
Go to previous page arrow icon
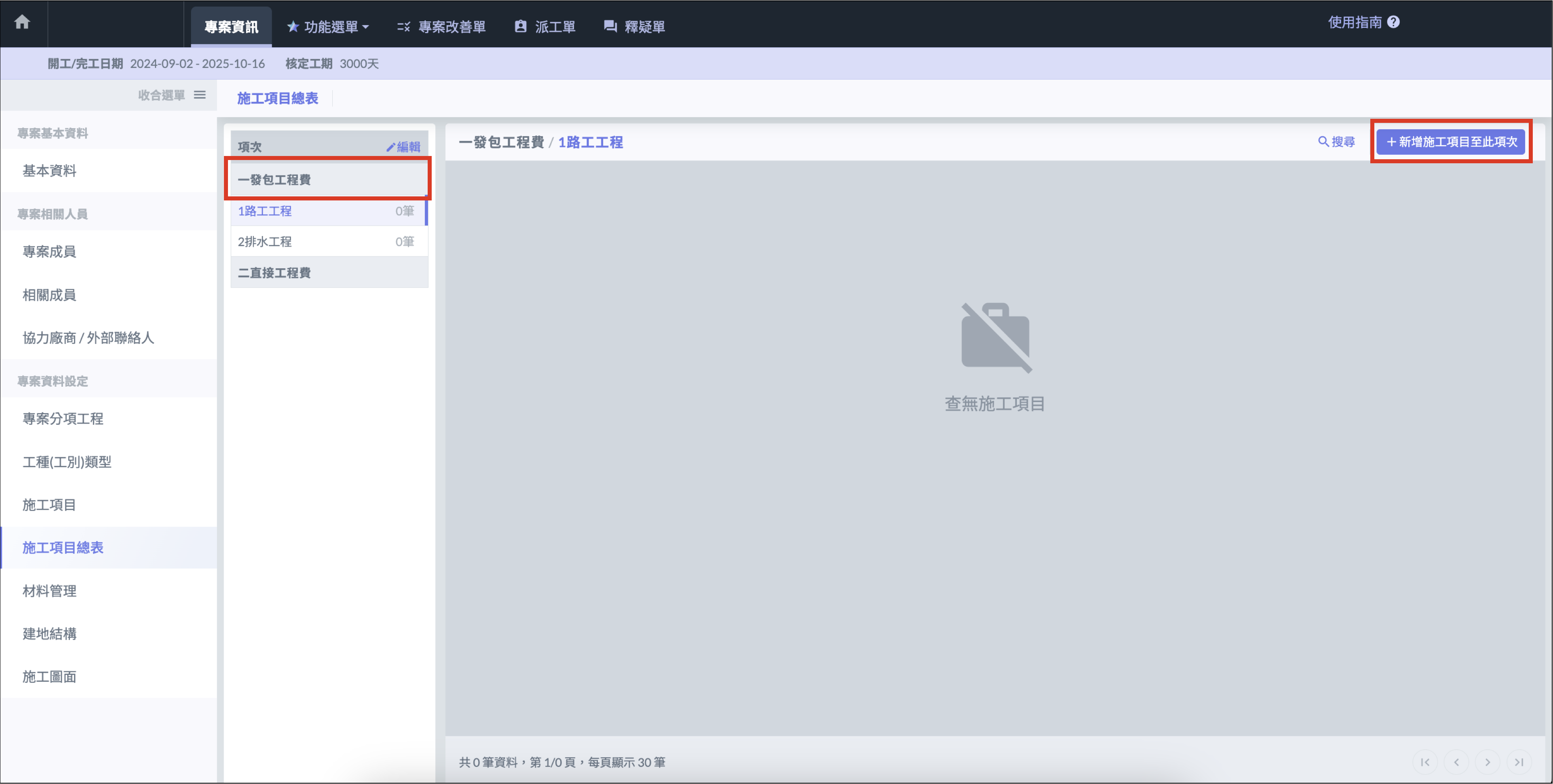tap(1456, 762)
